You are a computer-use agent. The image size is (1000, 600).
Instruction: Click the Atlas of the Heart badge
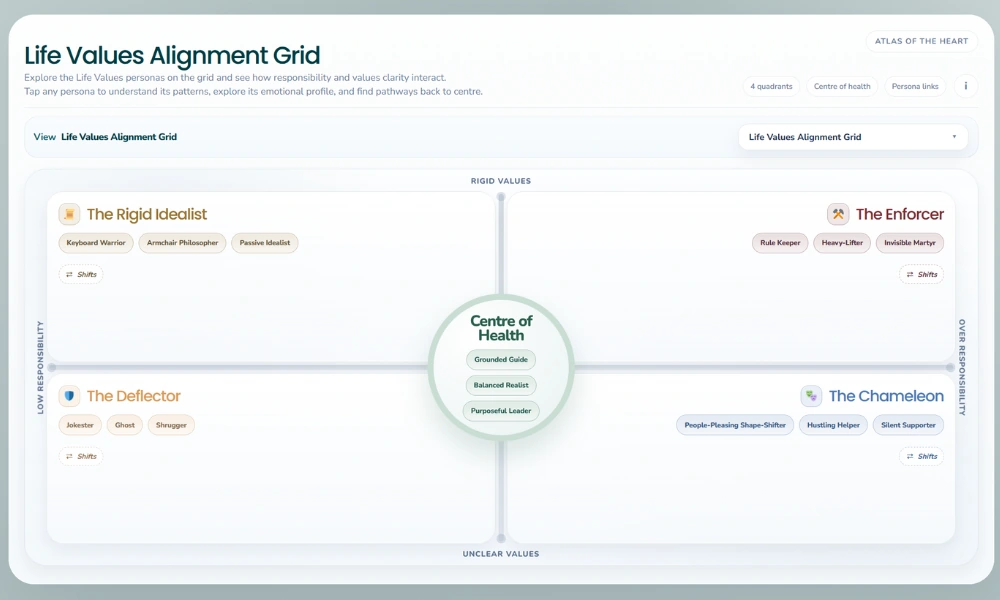[921, 41]
